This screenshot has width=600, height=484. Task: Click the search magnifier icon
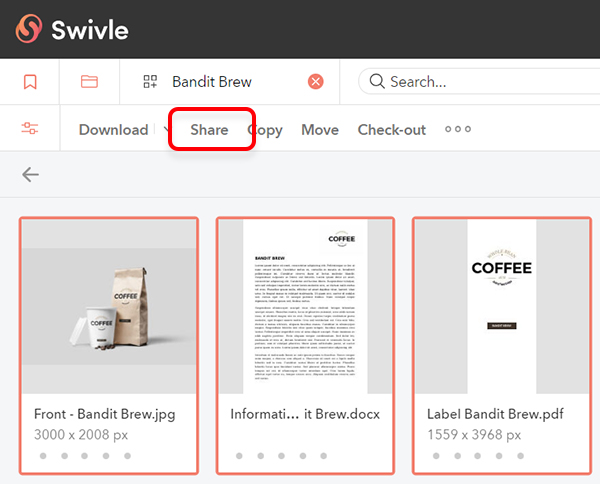tap(377, 81)
